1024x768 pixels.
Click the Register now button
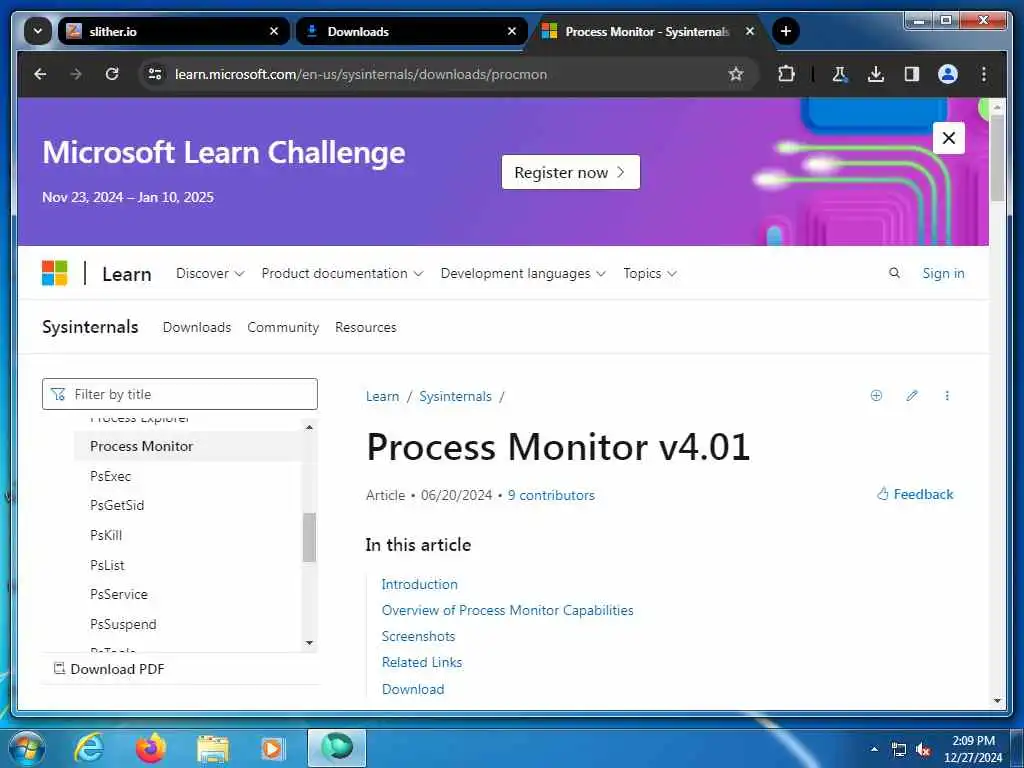(570, 172)
